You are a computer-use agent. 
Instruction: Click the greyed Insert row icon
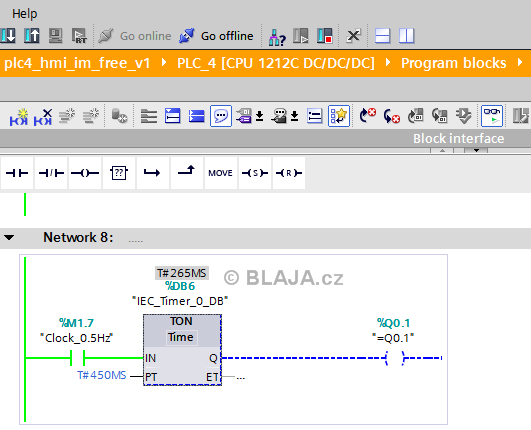pos(67,116)
